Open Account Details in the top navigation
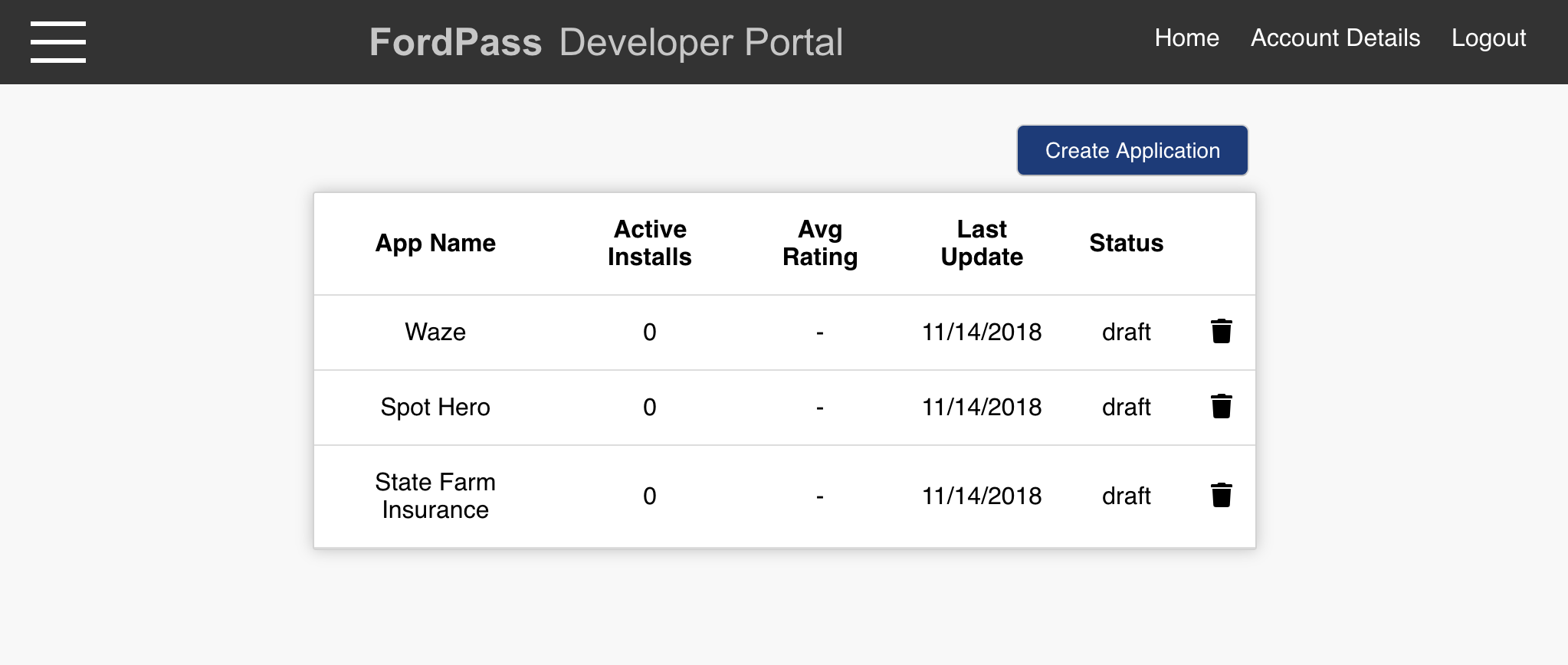The width and height of the screenshot is (1568, 665). click(x=1335, y=38)
